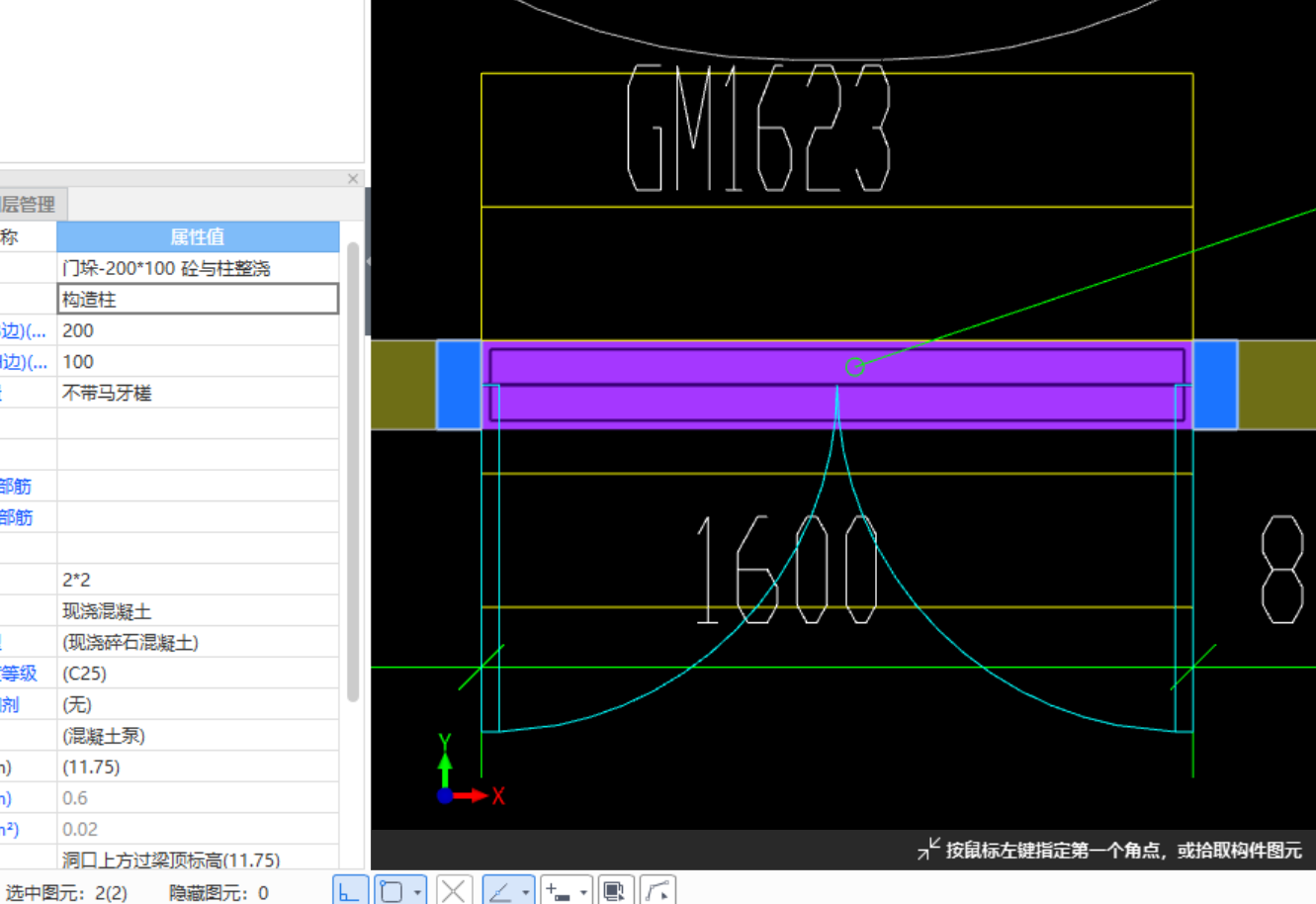Select the (混凝土泵) value cell
Screen dimensions: 1316x904
click(198, 736)
